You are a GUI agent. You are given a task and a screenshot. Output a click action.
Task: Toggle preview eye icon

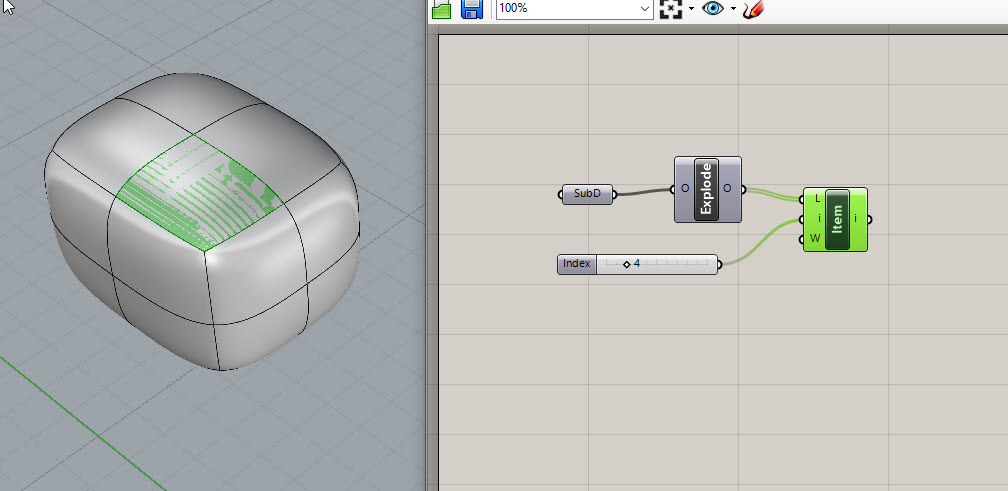coord(713,8)
